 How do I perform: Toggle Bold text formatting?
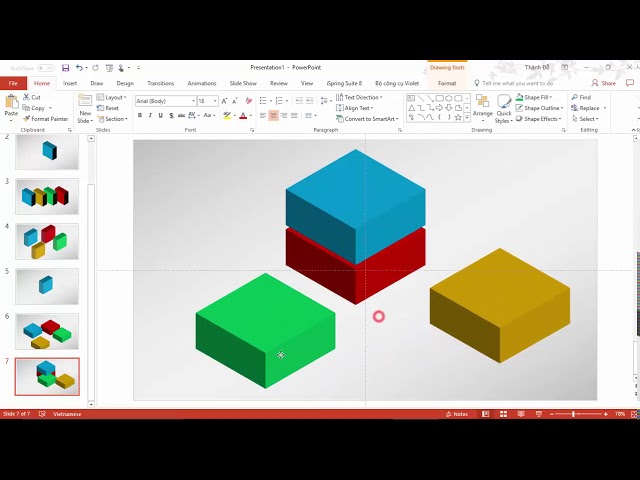140,116
